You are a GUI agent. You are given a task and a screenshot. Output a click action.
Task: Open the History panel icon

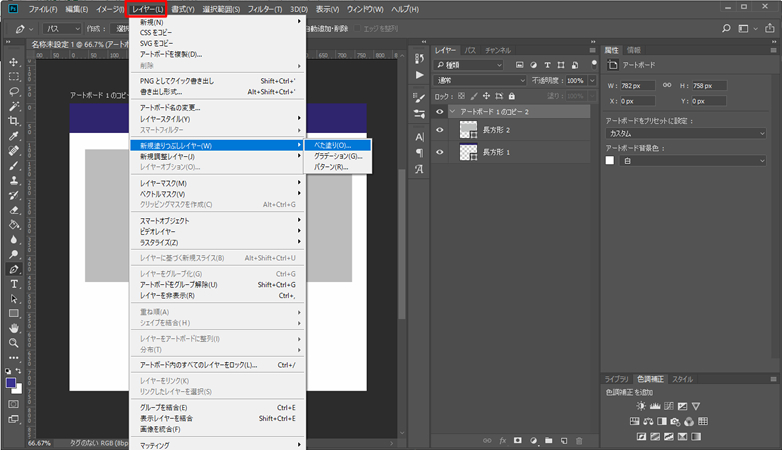point(419,59)
